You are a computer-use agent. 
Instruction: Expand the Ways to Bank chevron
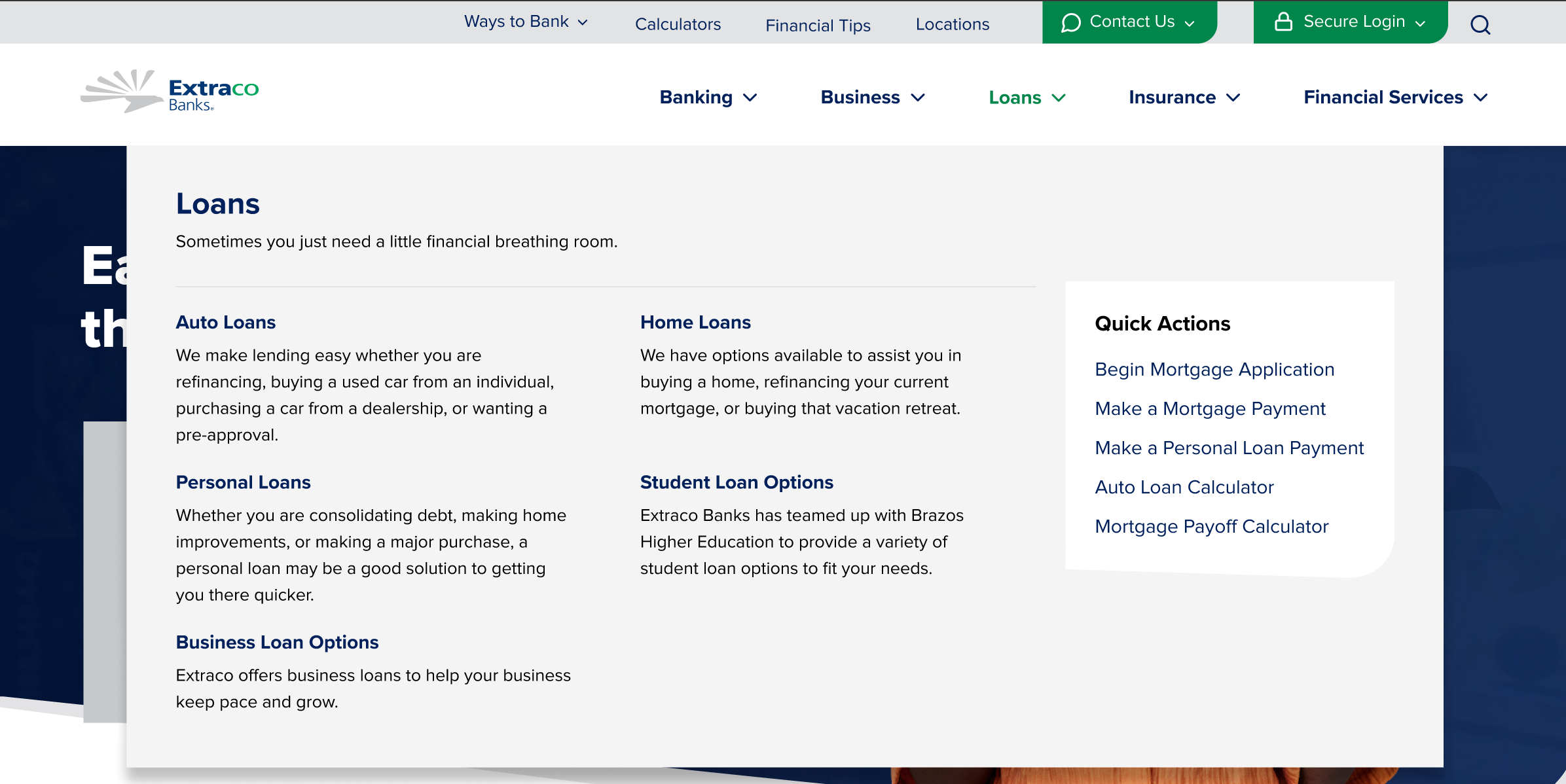(583, 23)
